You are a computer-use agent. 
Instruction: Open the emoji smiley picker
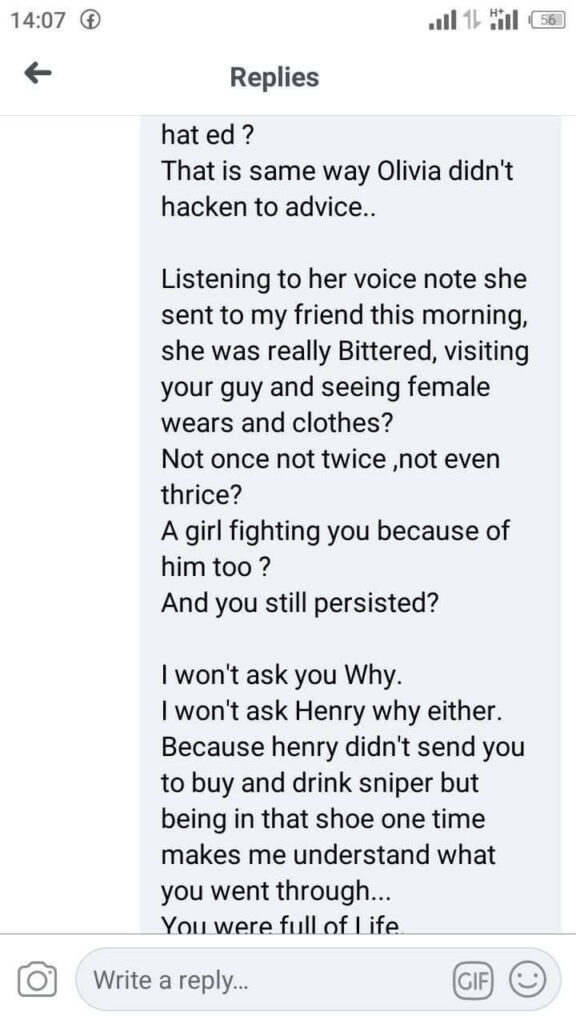click(x=526, y=980)
